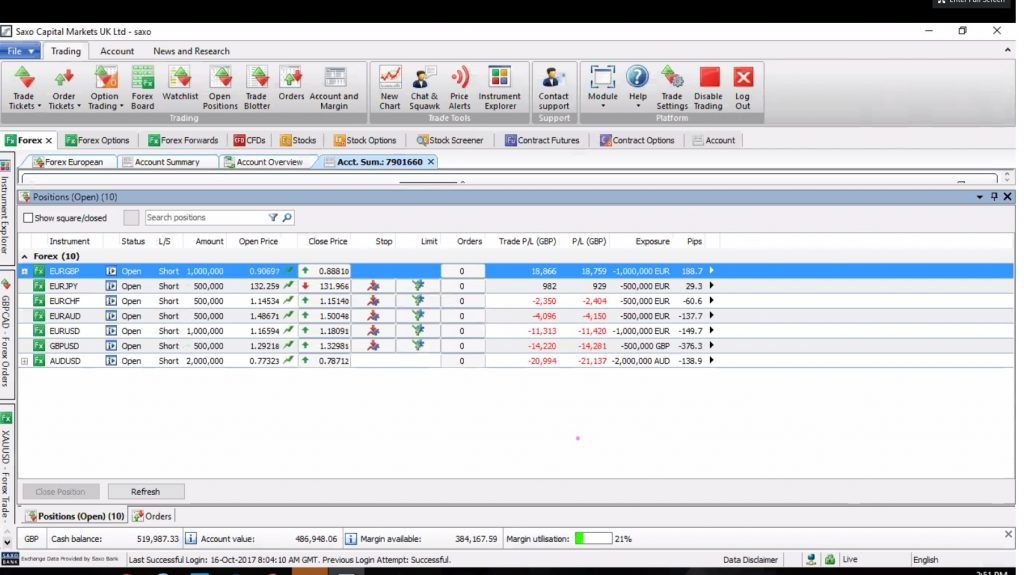1024x575 pixels.
Task: Open the Watchlist module
Action: tap(180, 84)
